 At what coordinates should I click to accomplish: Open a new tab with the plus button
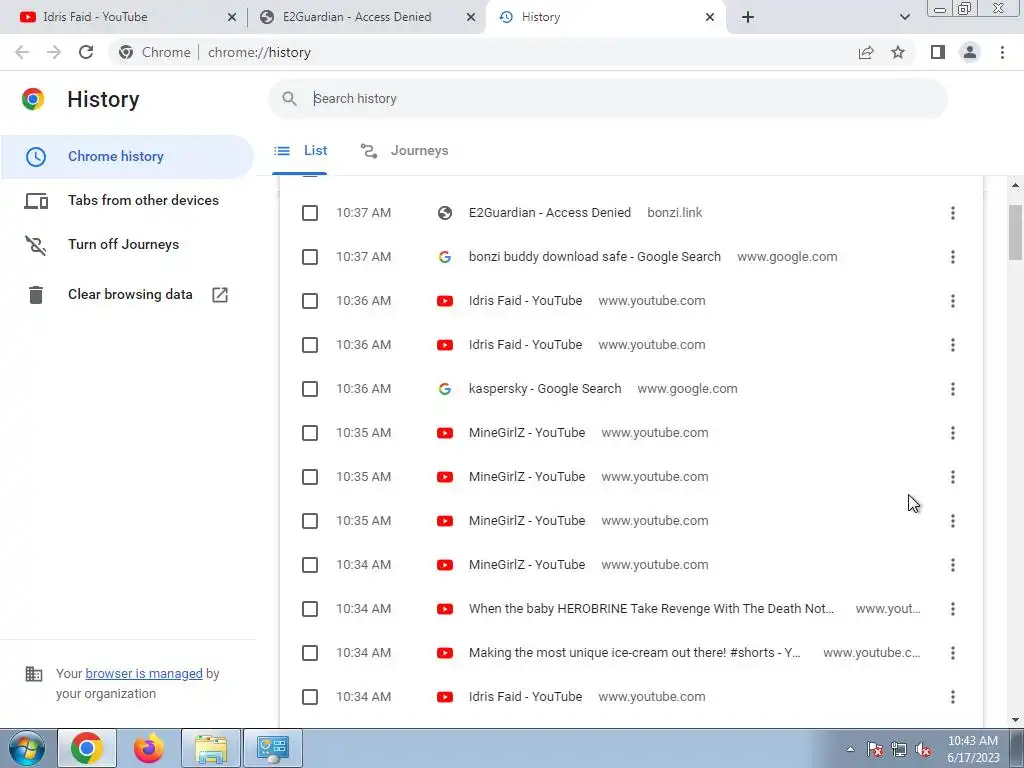[748, 17]
